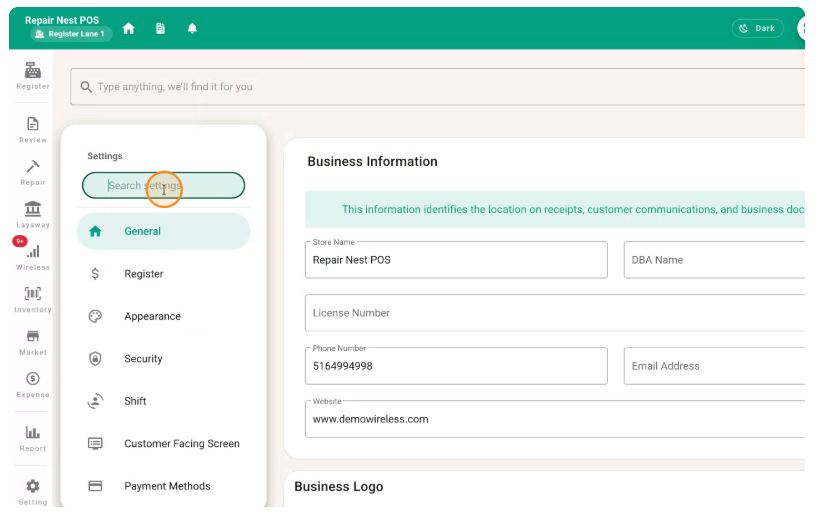Select Payment Methods settings
The height and width of the screenshot is (524, 816).
[163, 486]
